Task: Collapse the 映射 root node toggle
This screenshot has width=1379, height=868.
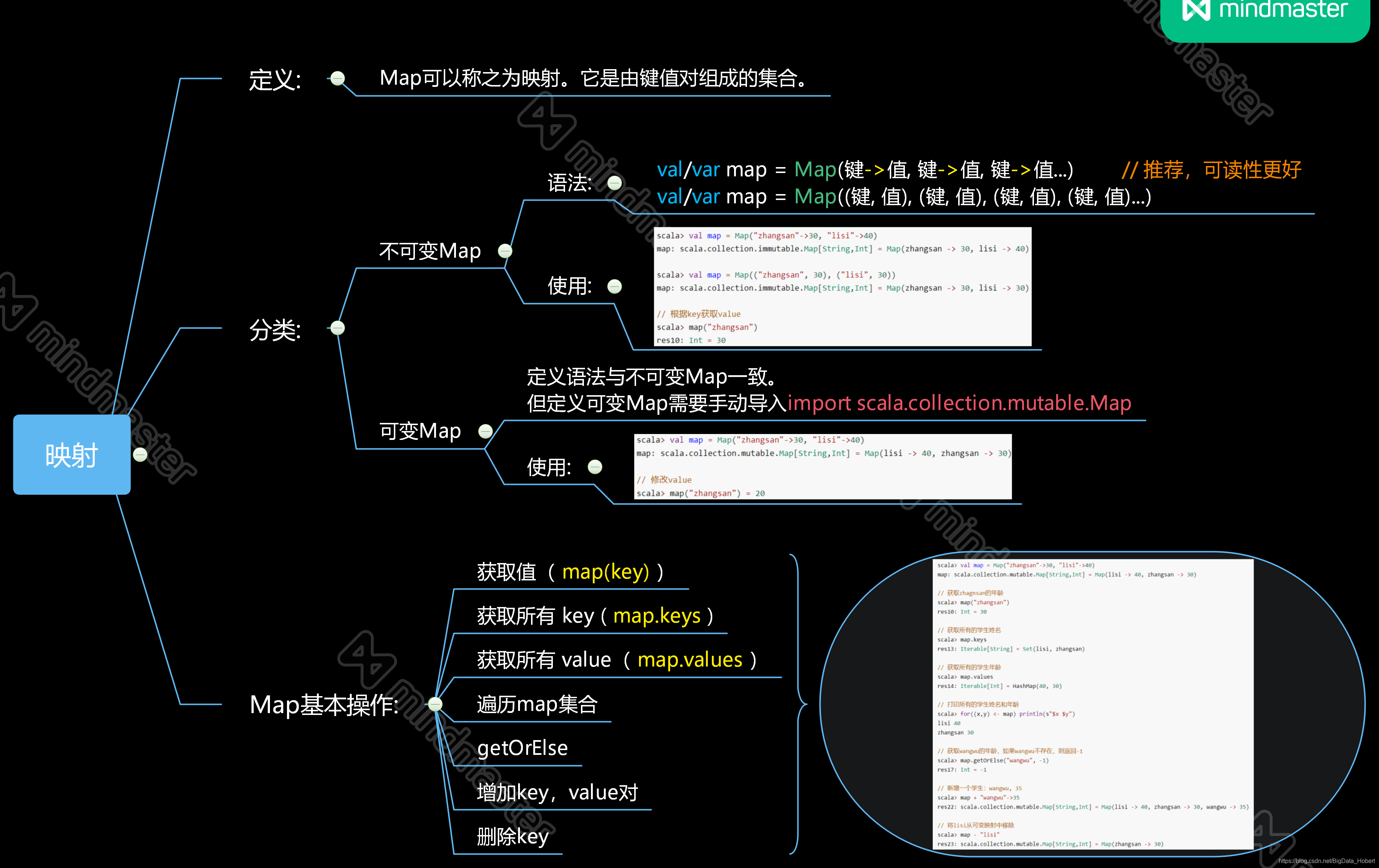Action: click(140, 455)
